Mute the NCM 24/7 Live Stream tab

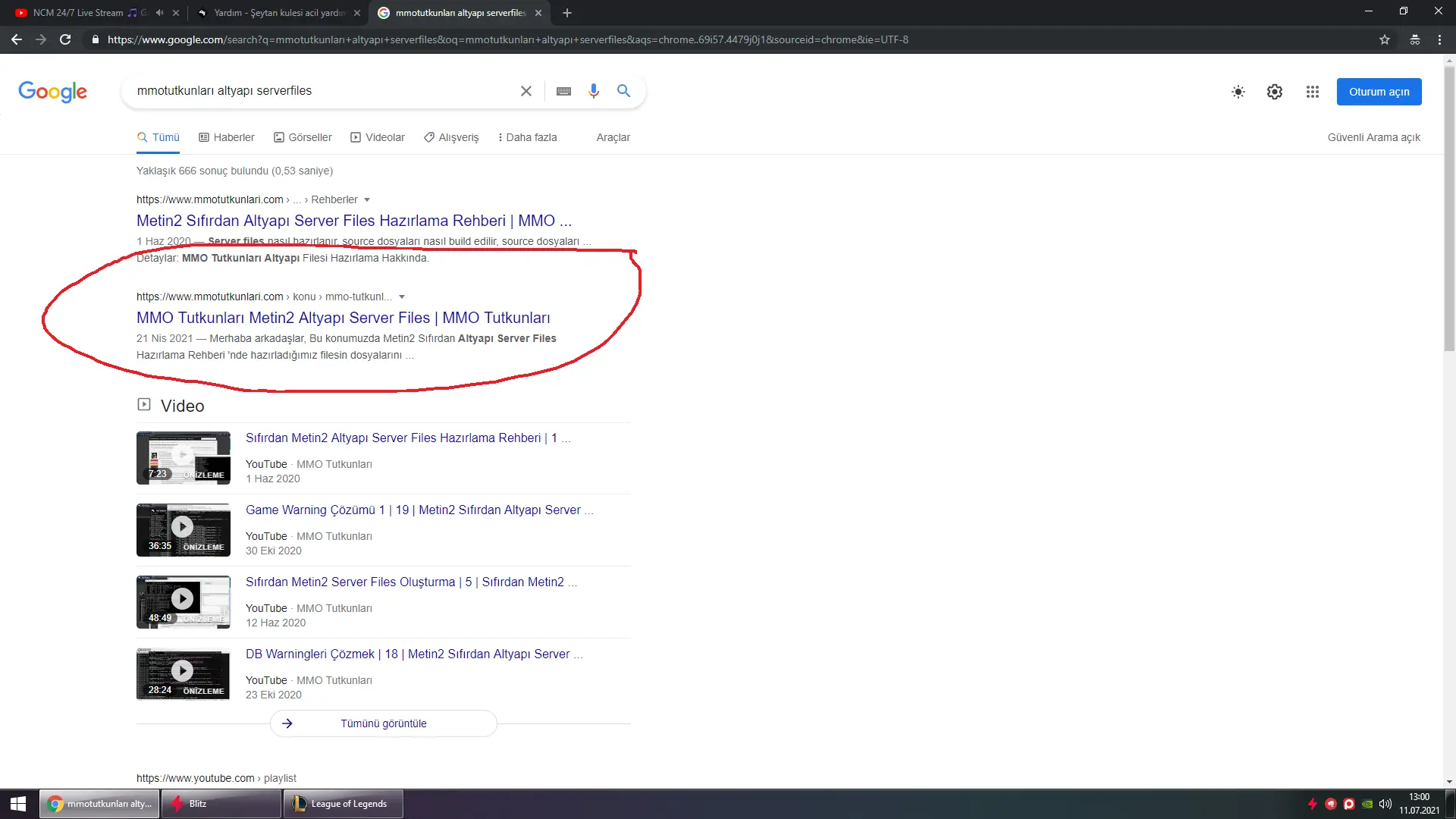point(159,13)
